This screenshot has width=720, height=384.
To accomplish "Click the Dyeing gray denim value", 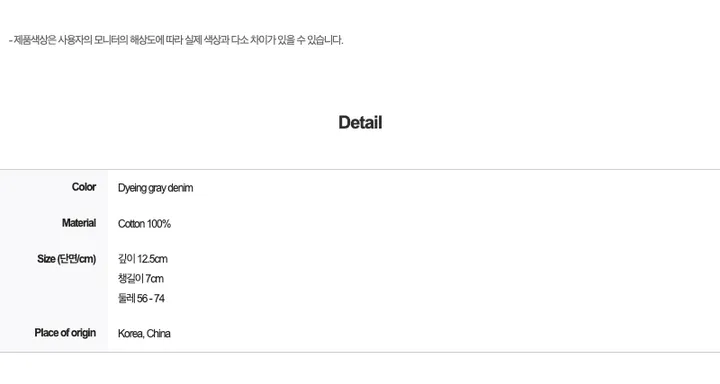I will point(155,188).
